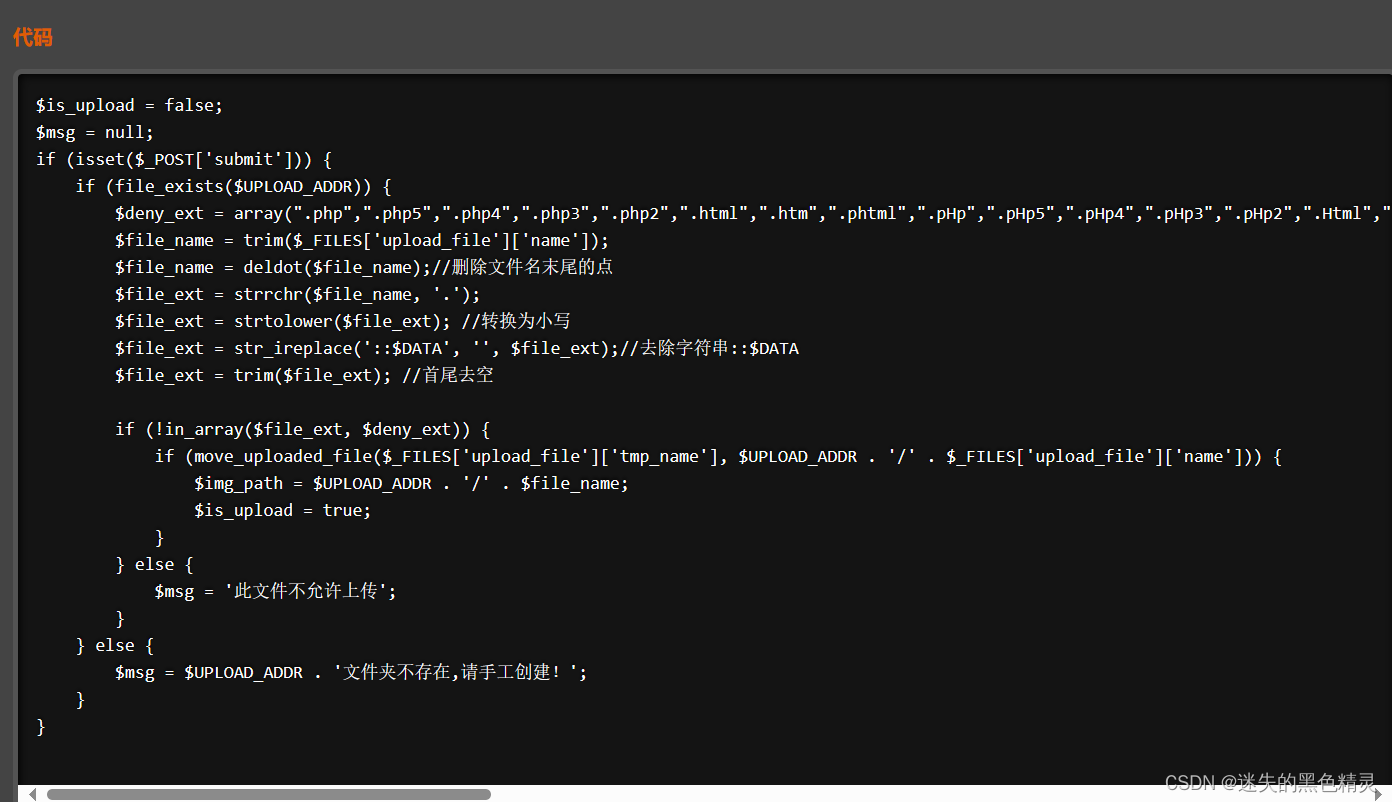Click the comment 转换为小写
This screenshot has height=802, width=1392.
(x=517, y=321)
